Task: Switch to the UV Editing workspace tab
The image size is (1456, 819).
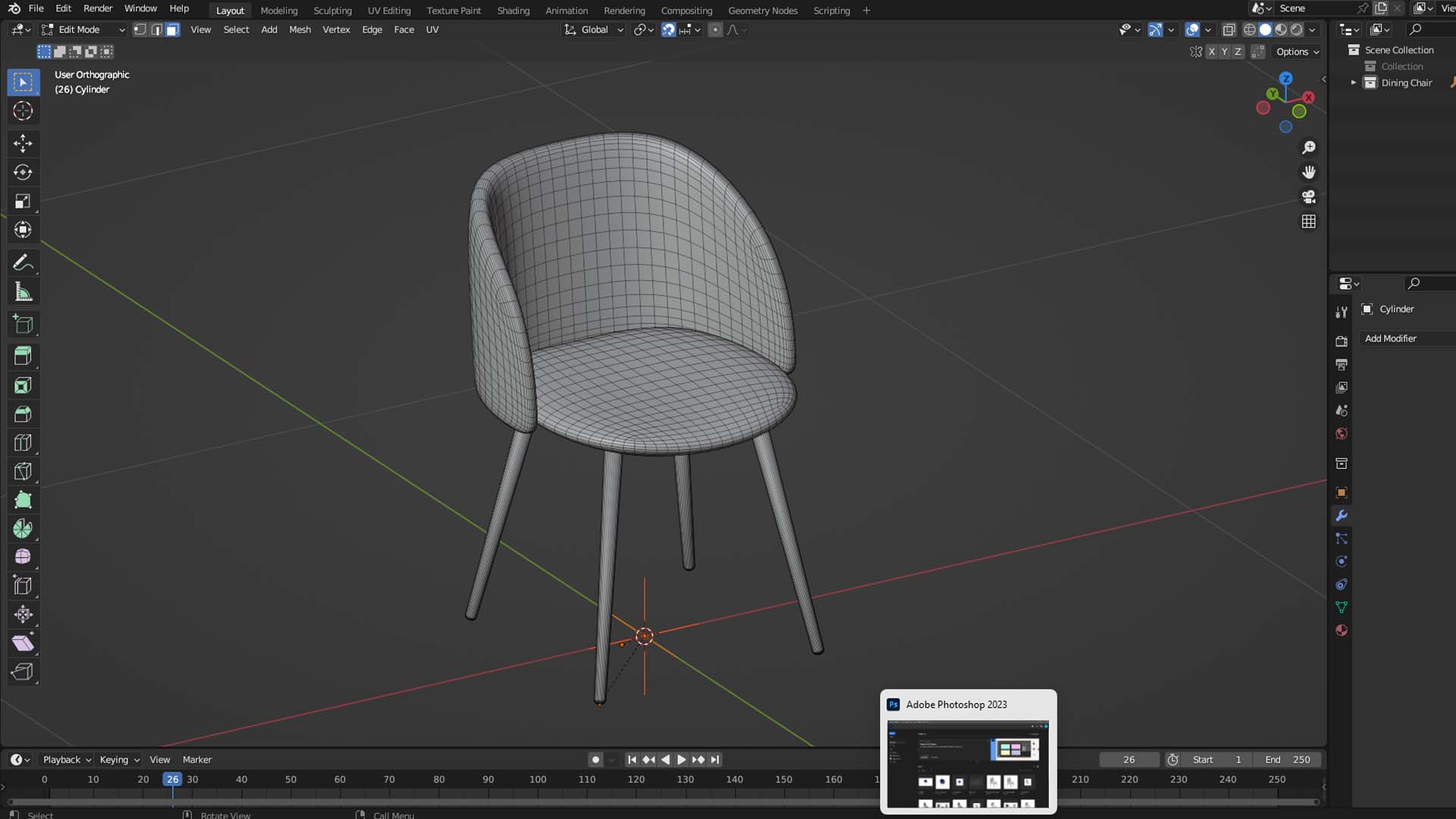Action: (389, 11)
